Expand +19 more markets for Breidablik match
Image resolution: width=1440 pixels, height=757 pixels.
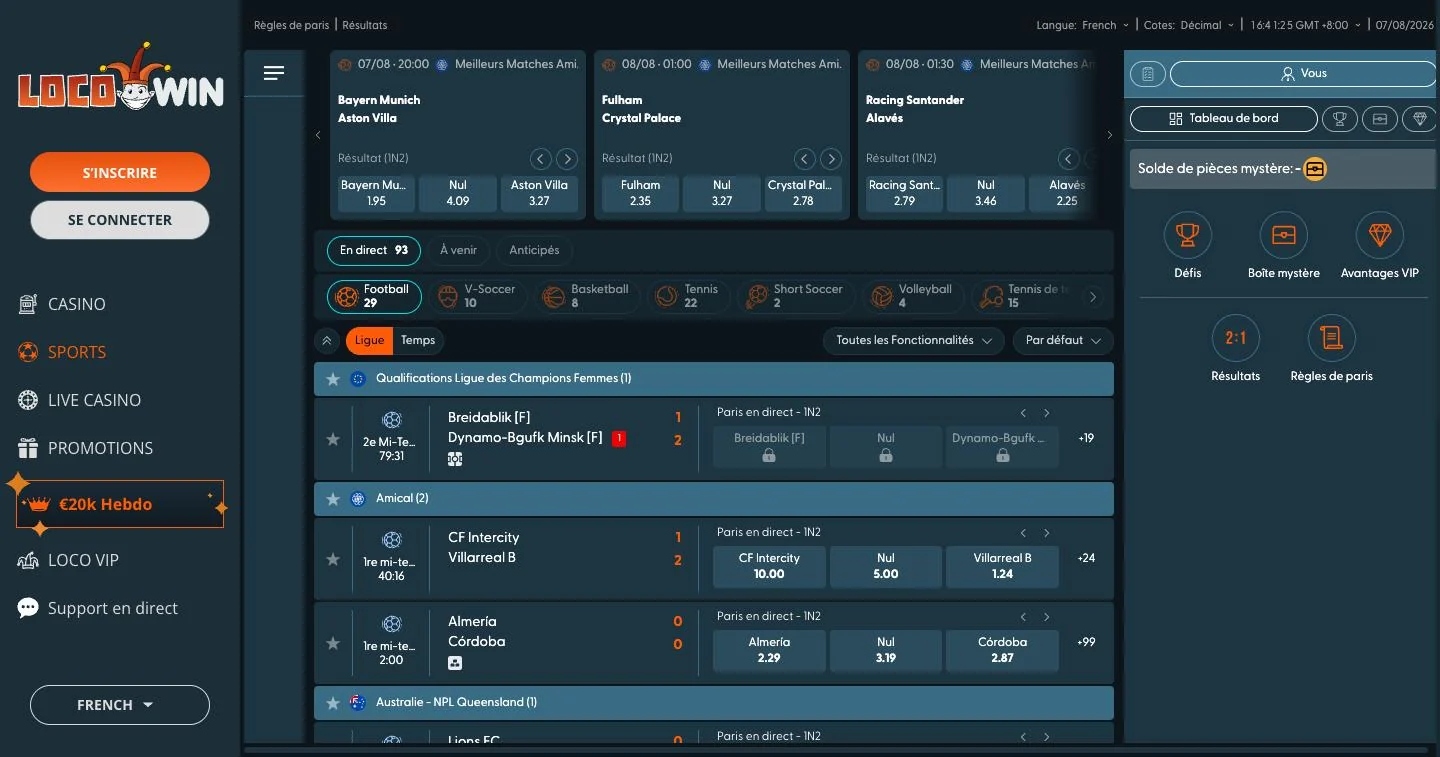1086,438
